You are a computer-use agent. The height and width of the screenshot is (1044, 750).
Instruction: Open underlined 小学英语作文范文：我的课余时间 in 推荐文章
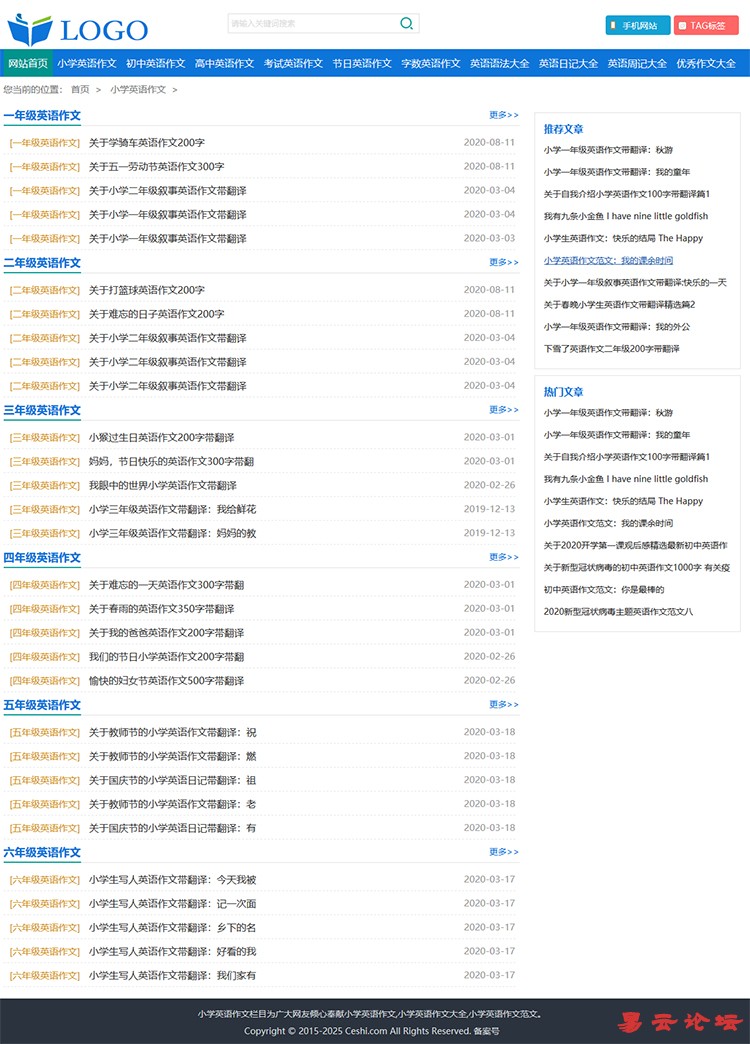pos(608,260)
